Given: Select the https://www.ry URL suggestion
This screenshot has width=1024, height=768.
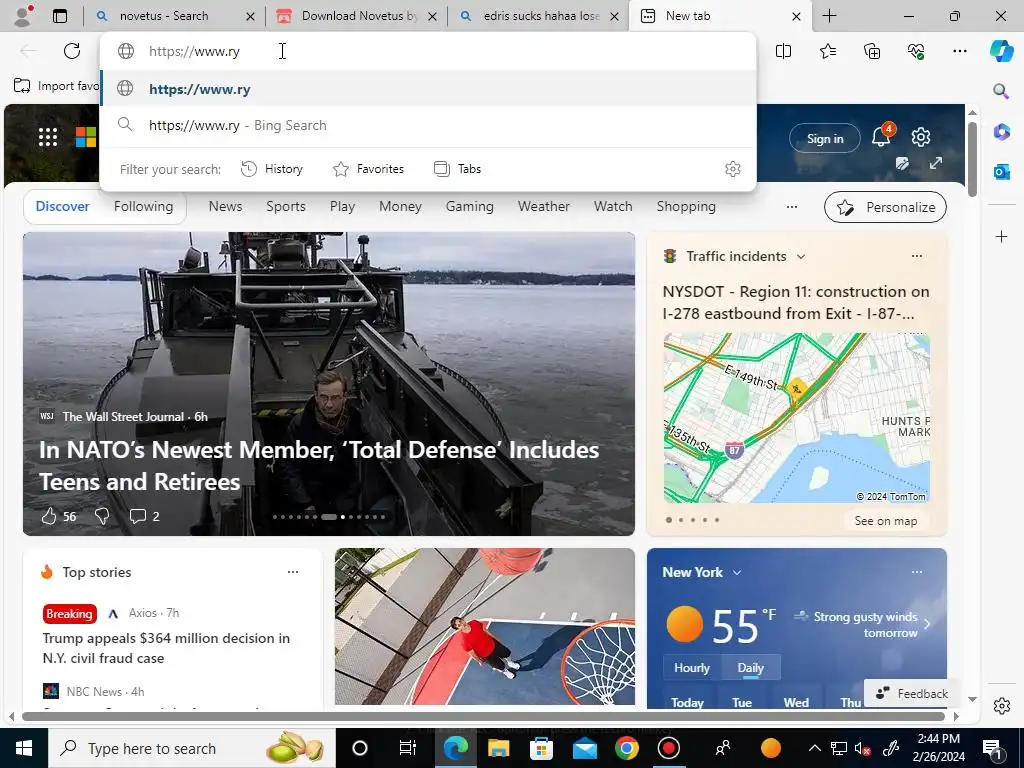Looking at the screenshot, I should (428, 89).
